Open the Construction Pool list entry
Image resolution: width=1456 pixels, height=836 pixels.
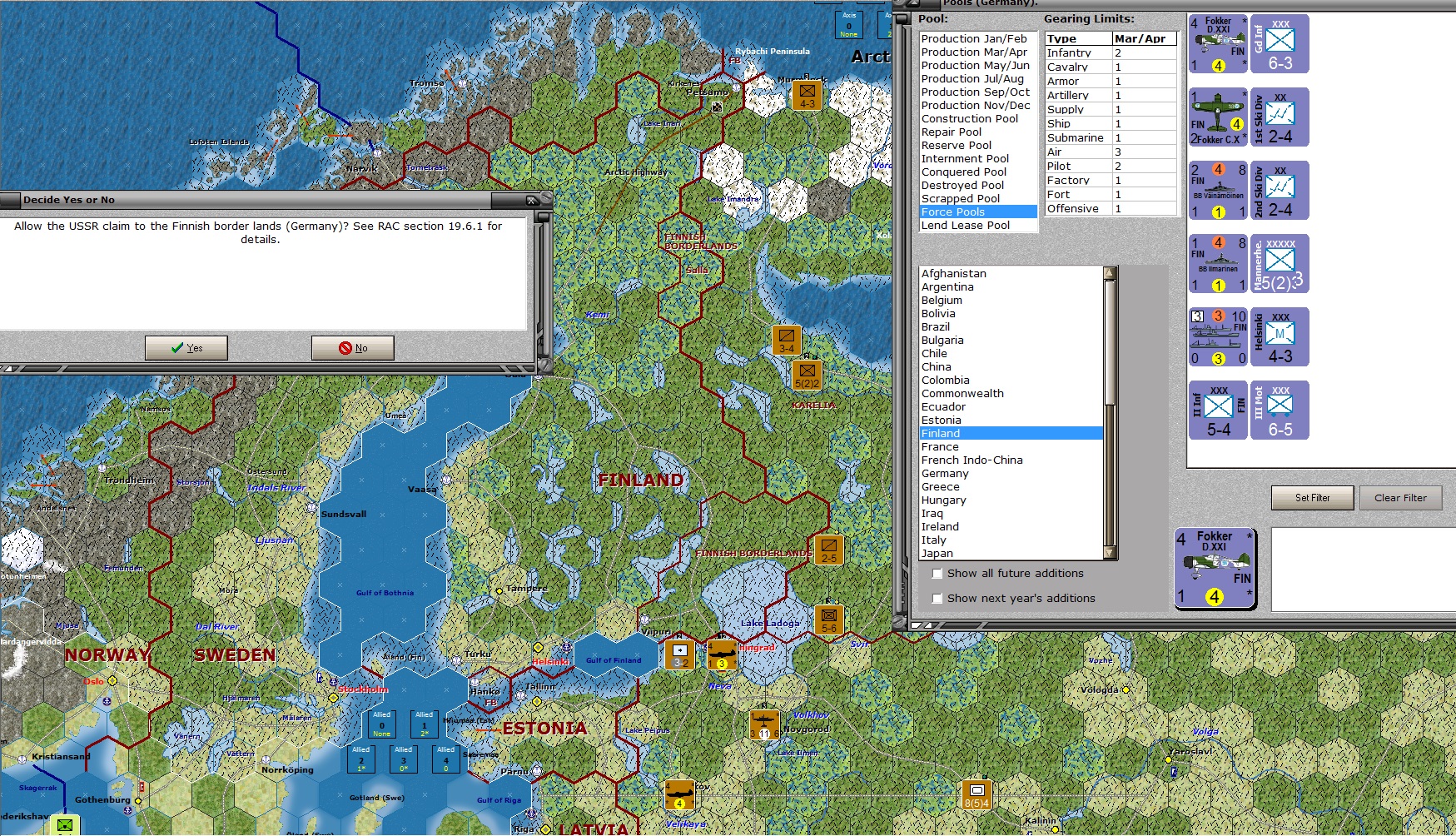pyautogui.click(x=978, y=119)
